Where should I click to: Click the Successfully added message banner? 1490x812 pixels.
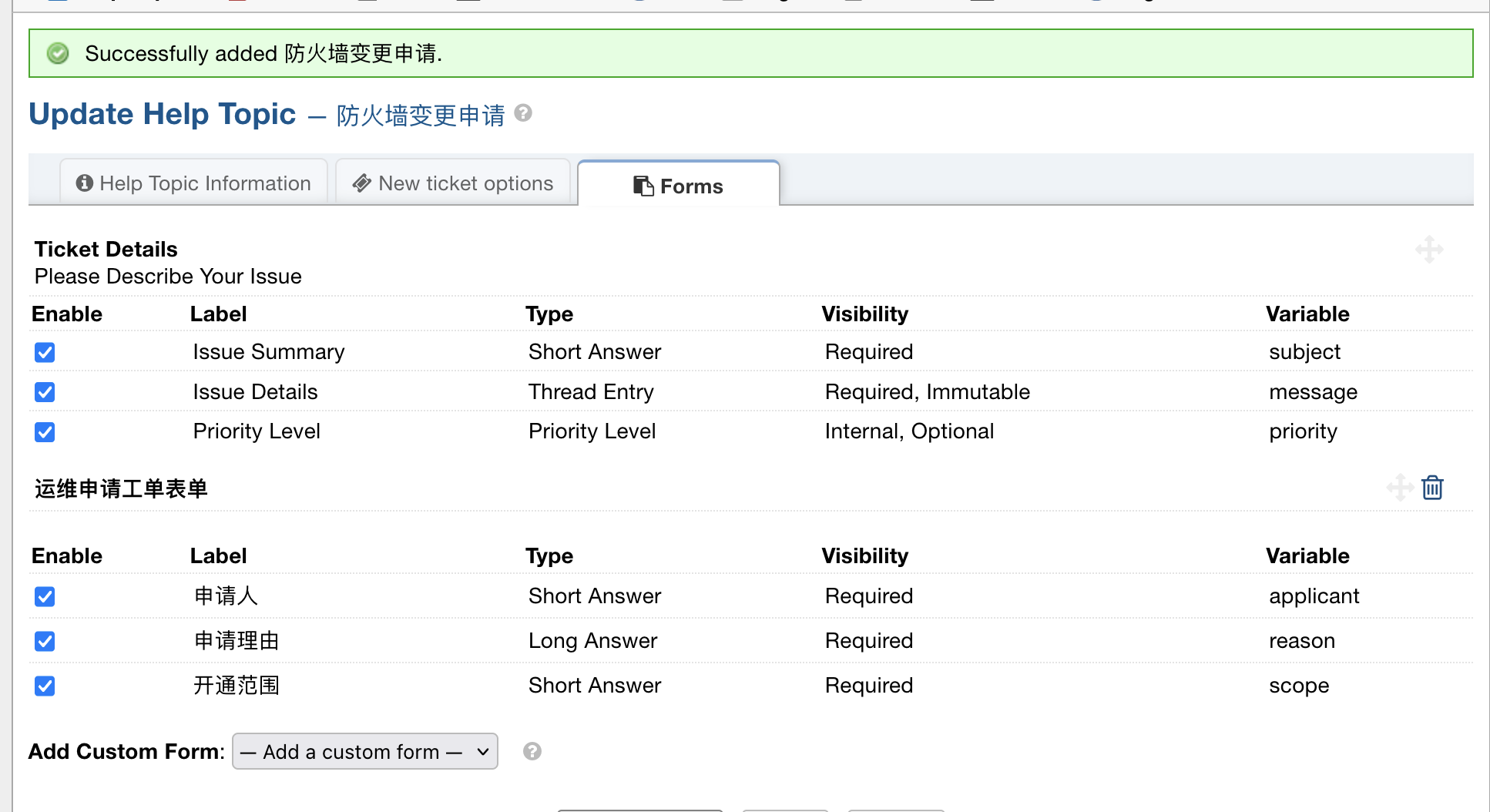(750, 53)
